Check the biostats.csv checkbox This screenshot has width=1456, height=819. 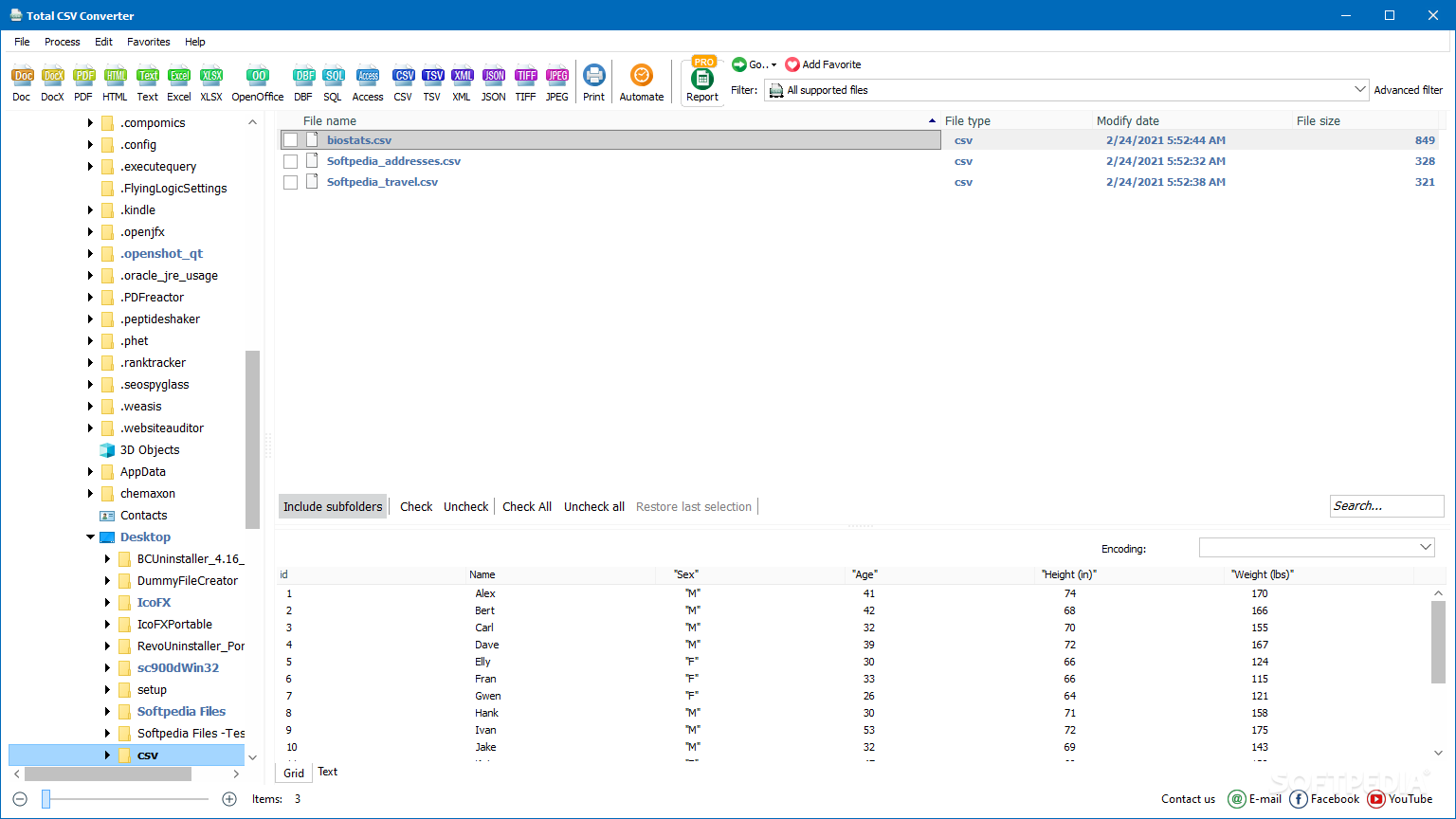pyautogui.click(x=291, y=140)
